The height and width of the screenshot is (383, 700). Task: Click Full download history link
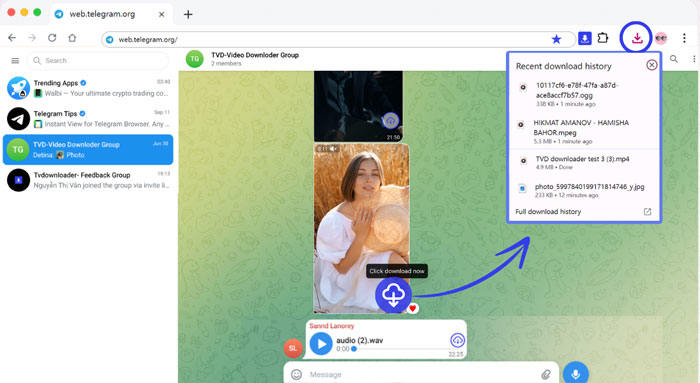pos(548,212)
